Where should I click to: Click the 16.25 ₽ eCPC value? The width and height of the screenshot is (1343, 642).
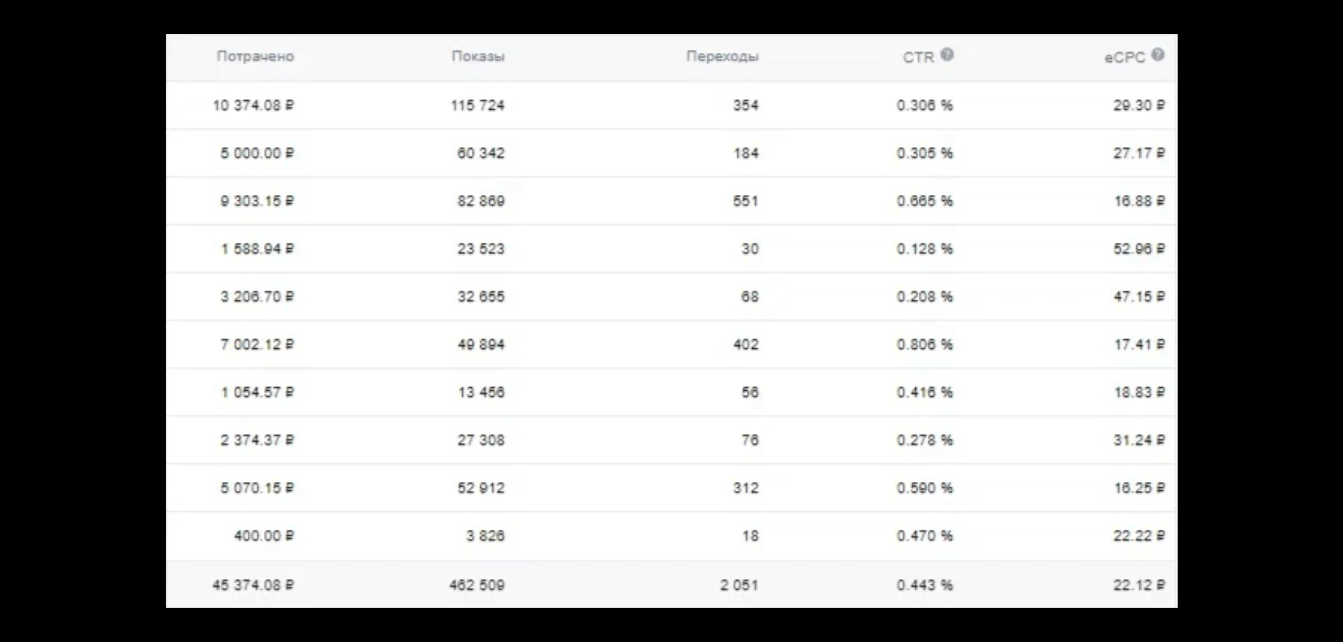[1139, 488]
